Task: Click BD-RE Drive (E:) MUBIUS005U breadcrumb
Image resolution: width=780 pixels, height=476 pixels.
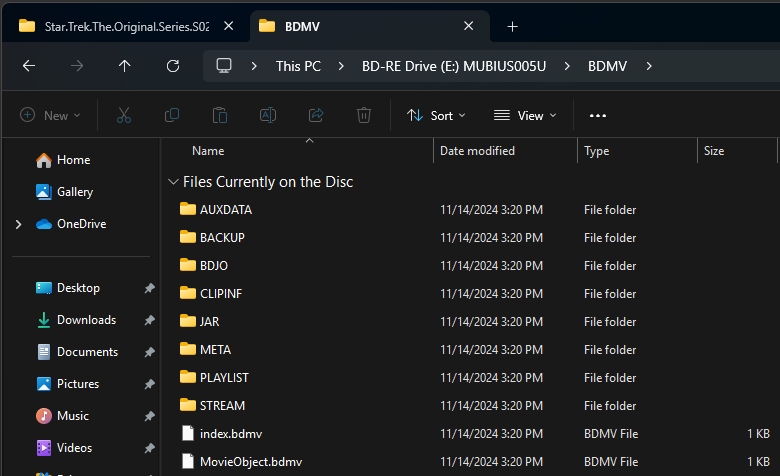Action: coord(454,66)
